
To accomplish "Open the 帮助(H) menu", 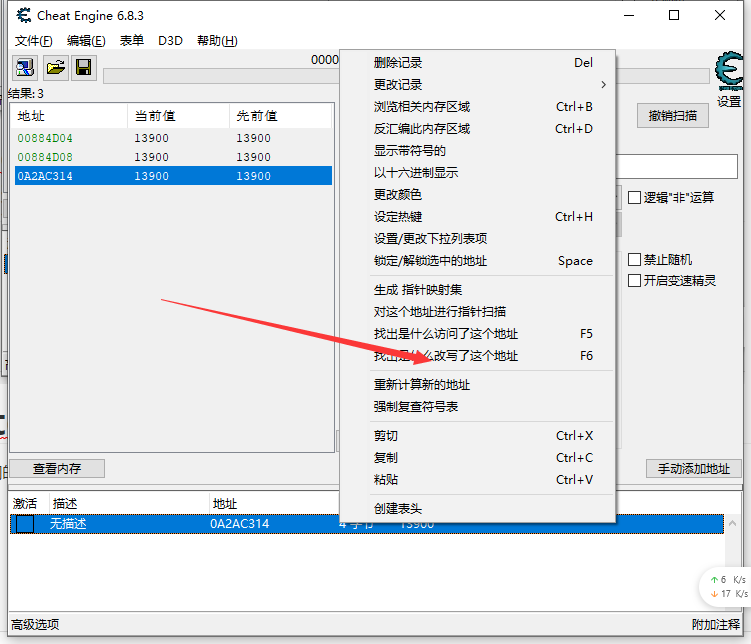I will (x=217, y=41).
